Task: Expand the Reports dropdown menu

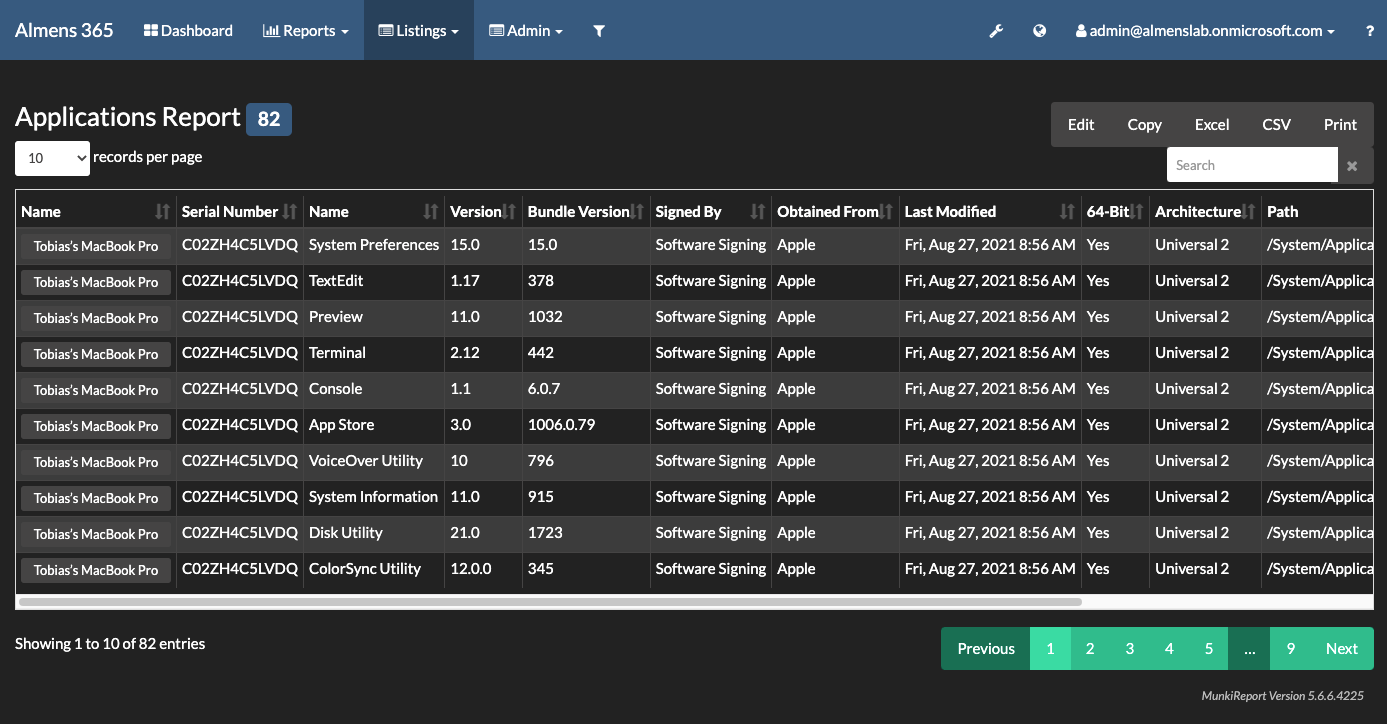Action: [306, 31]
